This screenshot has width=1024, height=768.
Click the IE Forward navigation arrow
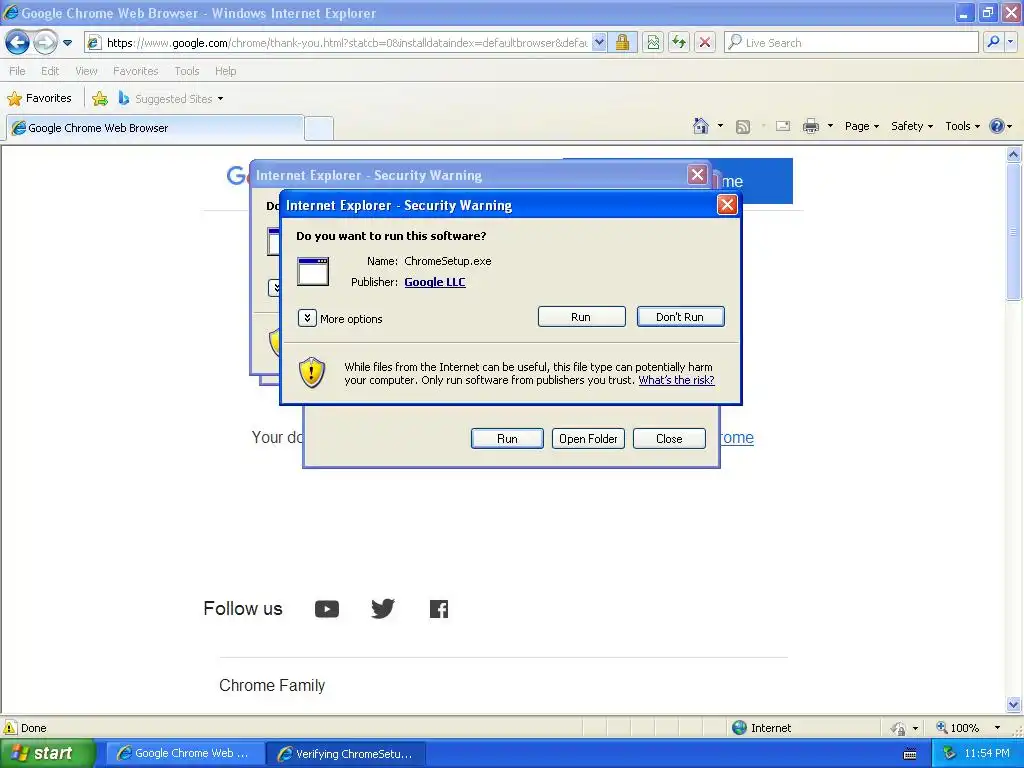click(45, 42)
